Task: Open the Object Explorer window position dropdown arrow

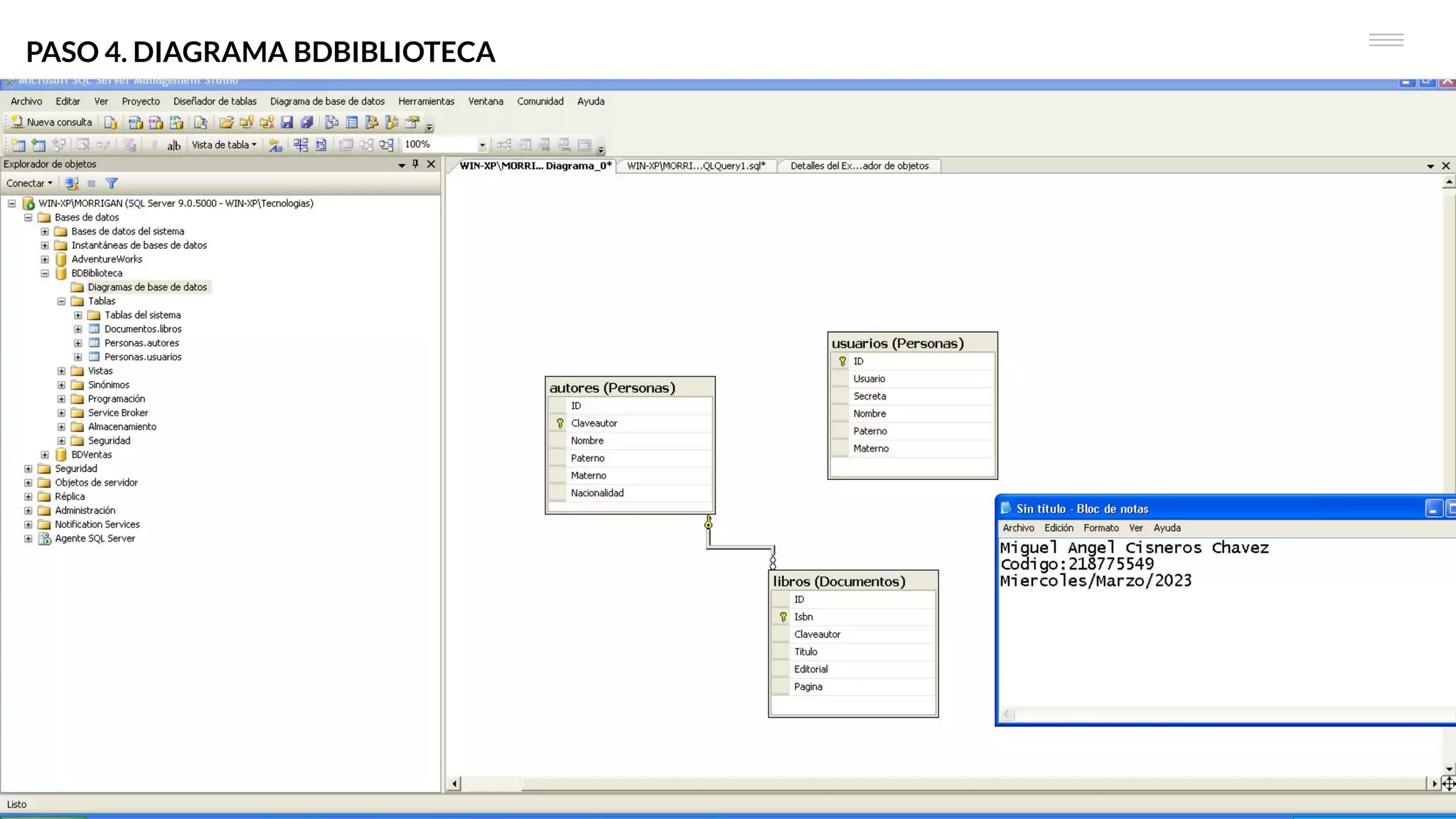Action: [x=402, y=165]
